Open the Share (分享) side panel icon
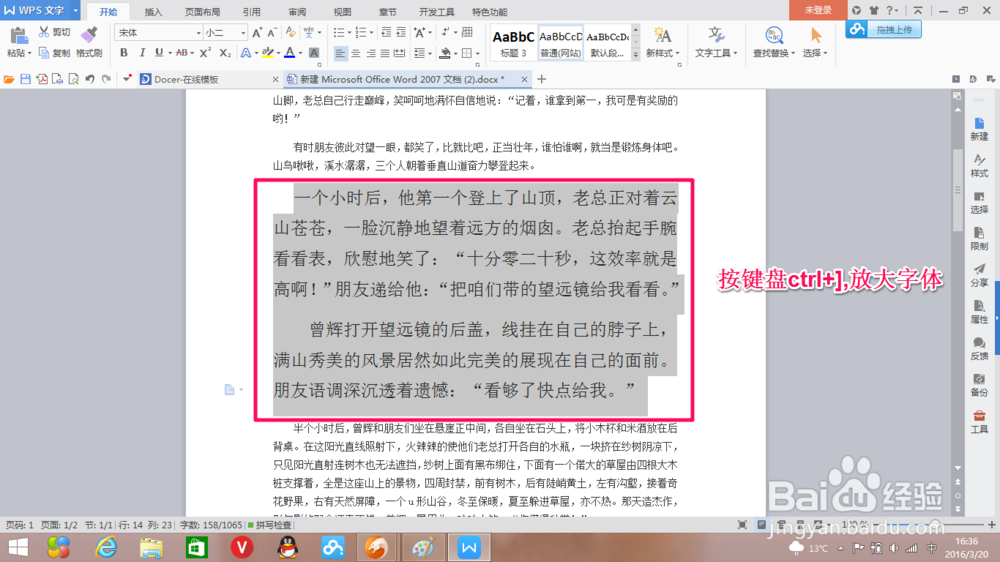Image resolution: width=1000 pixels, height=562 pixels. (980, 276)
